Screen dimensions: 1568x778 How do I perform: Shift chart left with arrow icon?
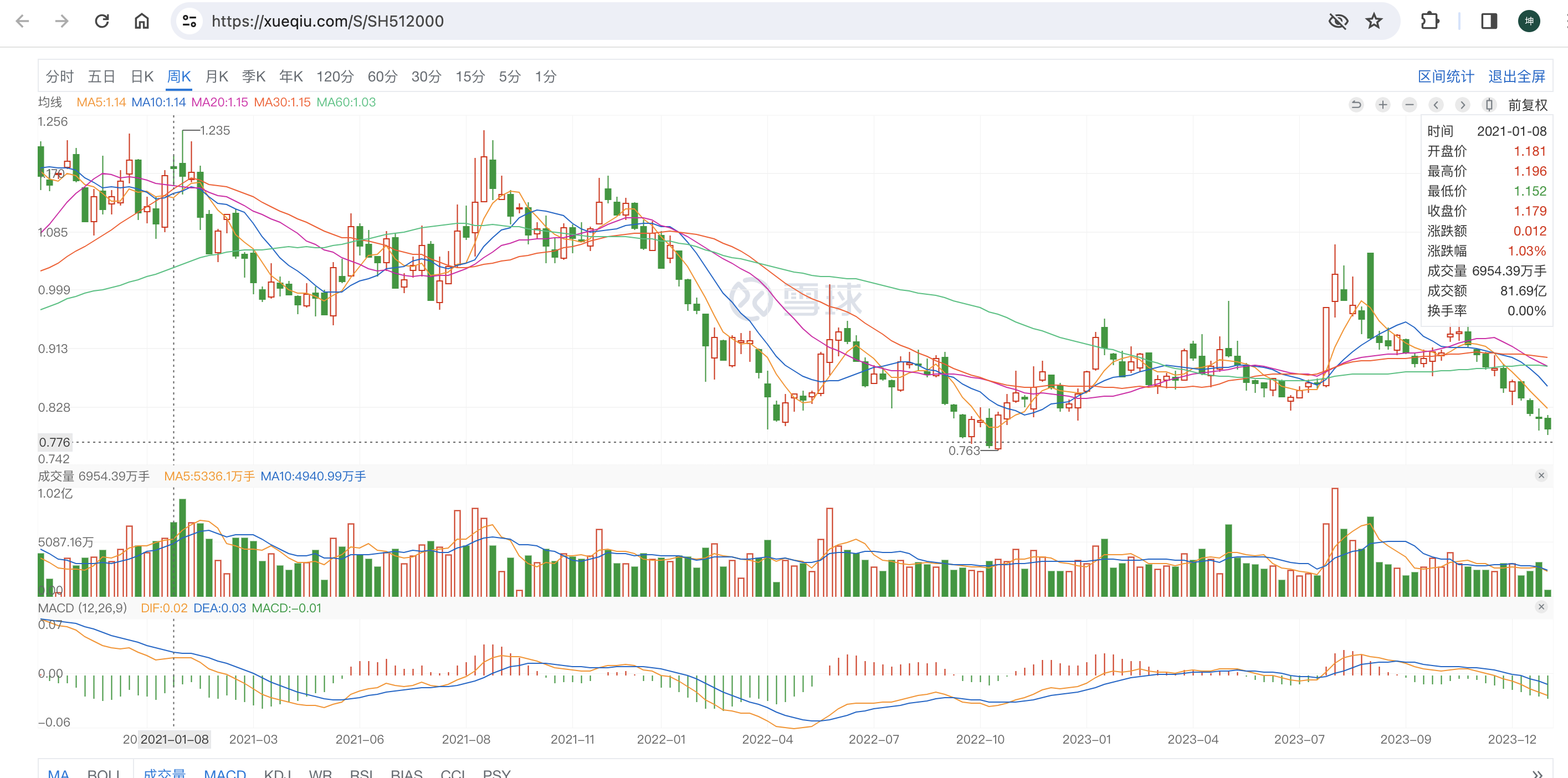tap(1436, 105)
